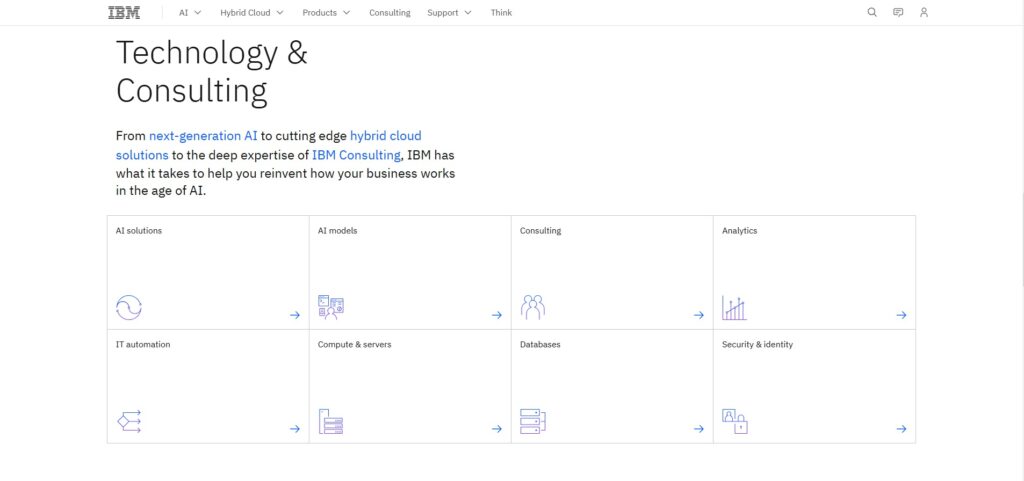Viewport: 1024px width, 481px height.
Task: Click arrow on IT automation card
Action: coord(295,429)
